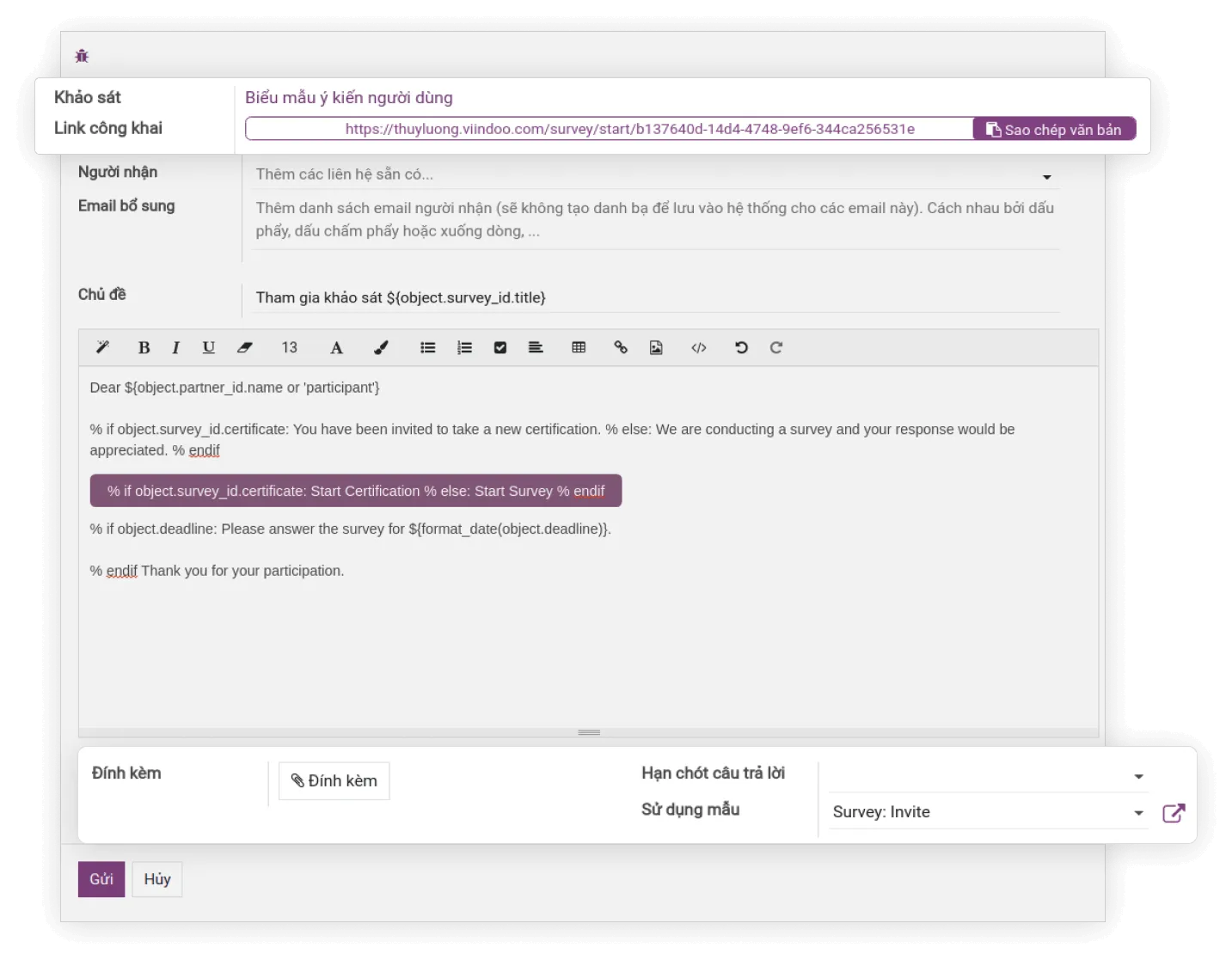1232x960 pixels.
Task: Click the debug bug icon
Action: point(82,56)
